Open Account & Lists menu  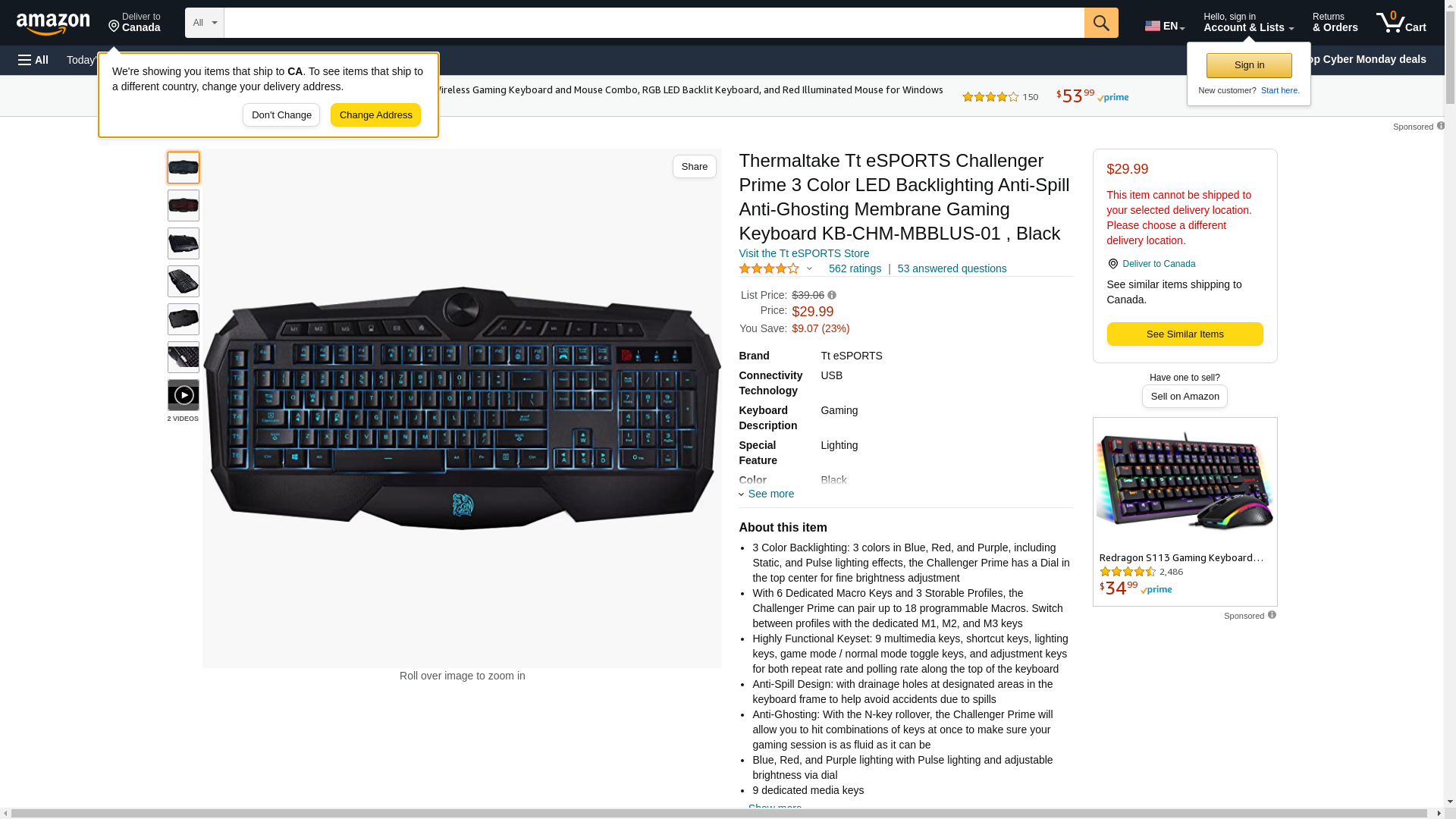[x=1248, y=23]
